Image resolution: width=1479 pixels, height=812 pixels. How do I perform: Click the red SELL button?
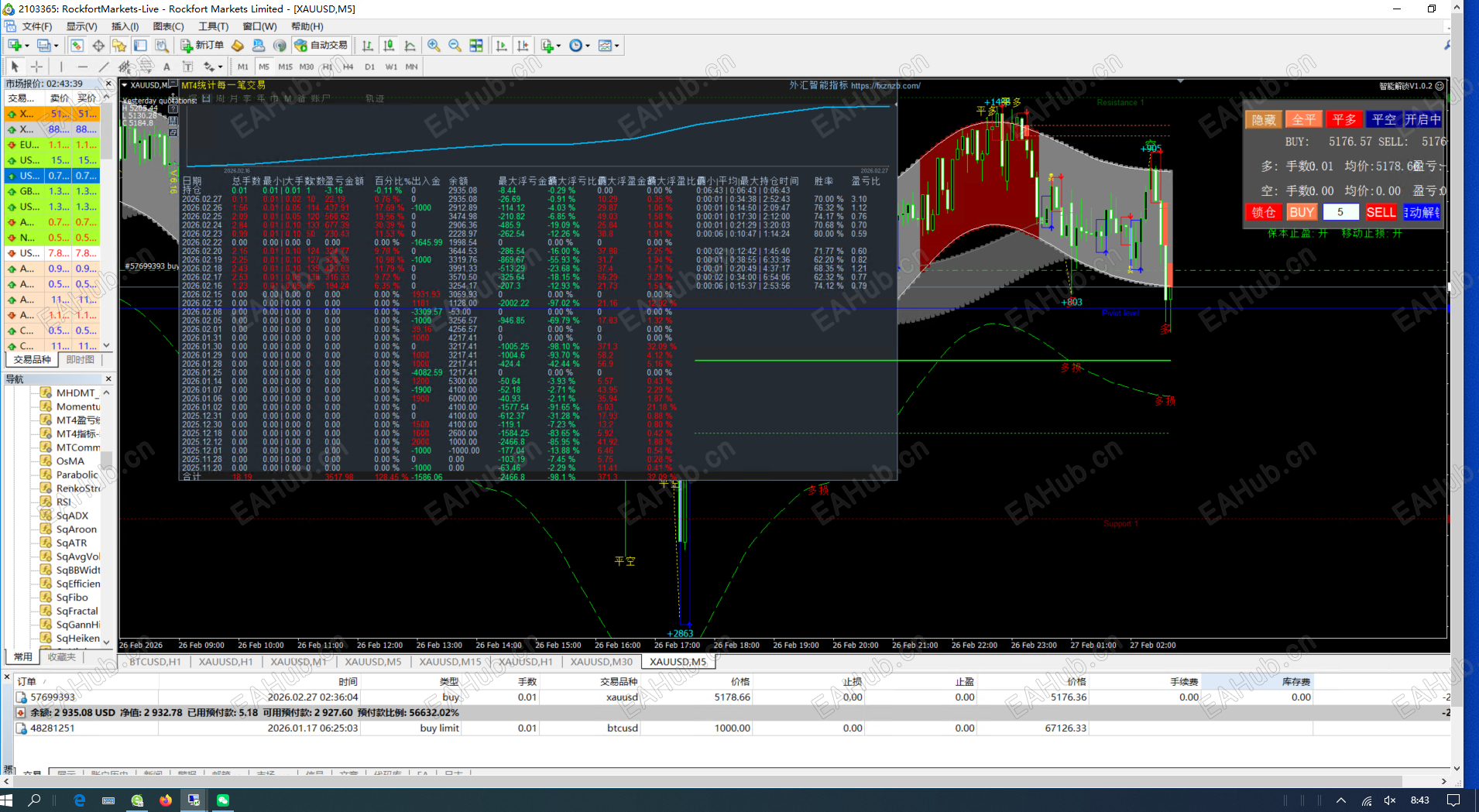(1380, 212)
